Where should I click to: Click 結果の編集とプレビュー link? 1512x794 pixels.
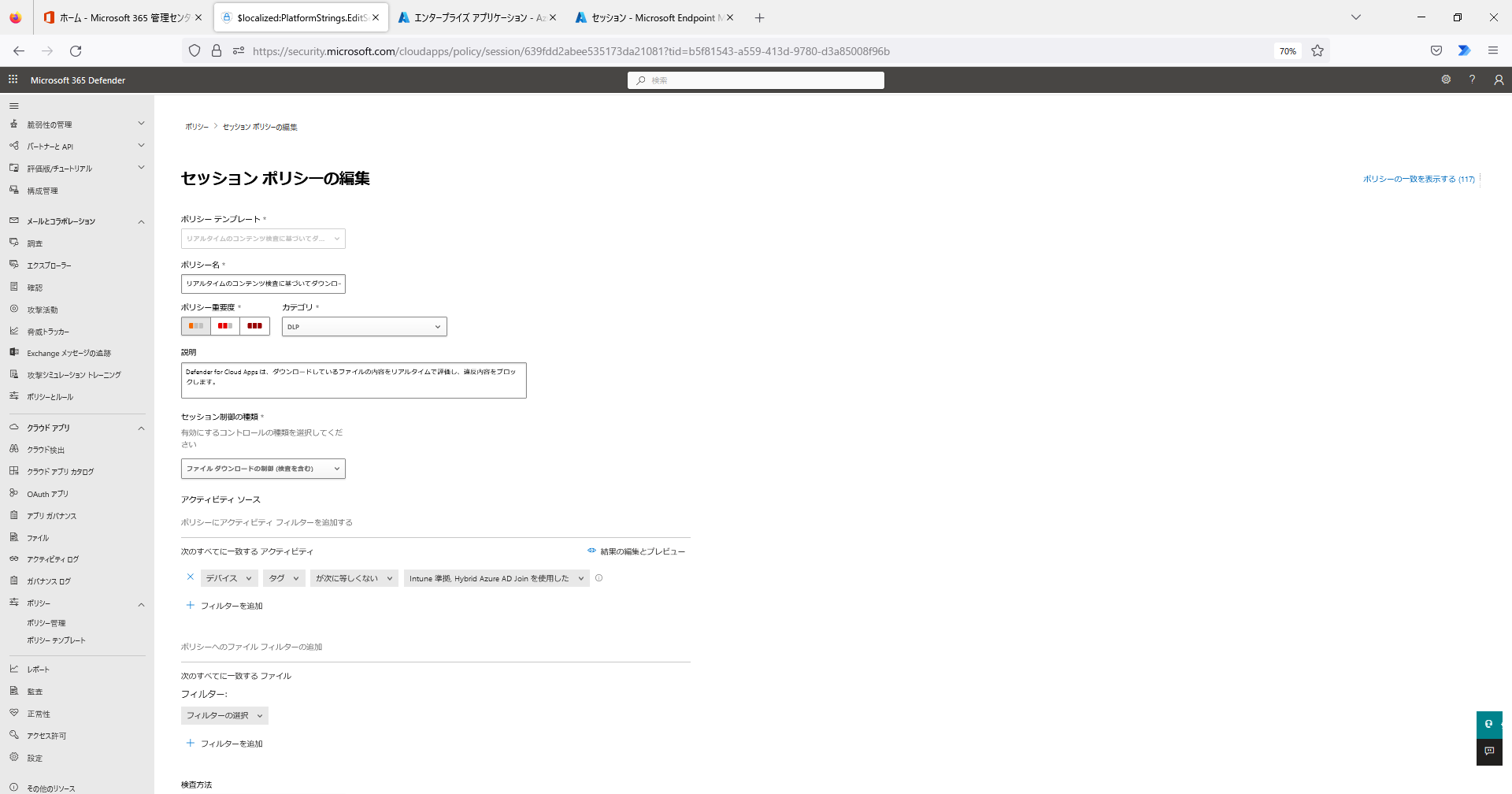tap(636, 551)
